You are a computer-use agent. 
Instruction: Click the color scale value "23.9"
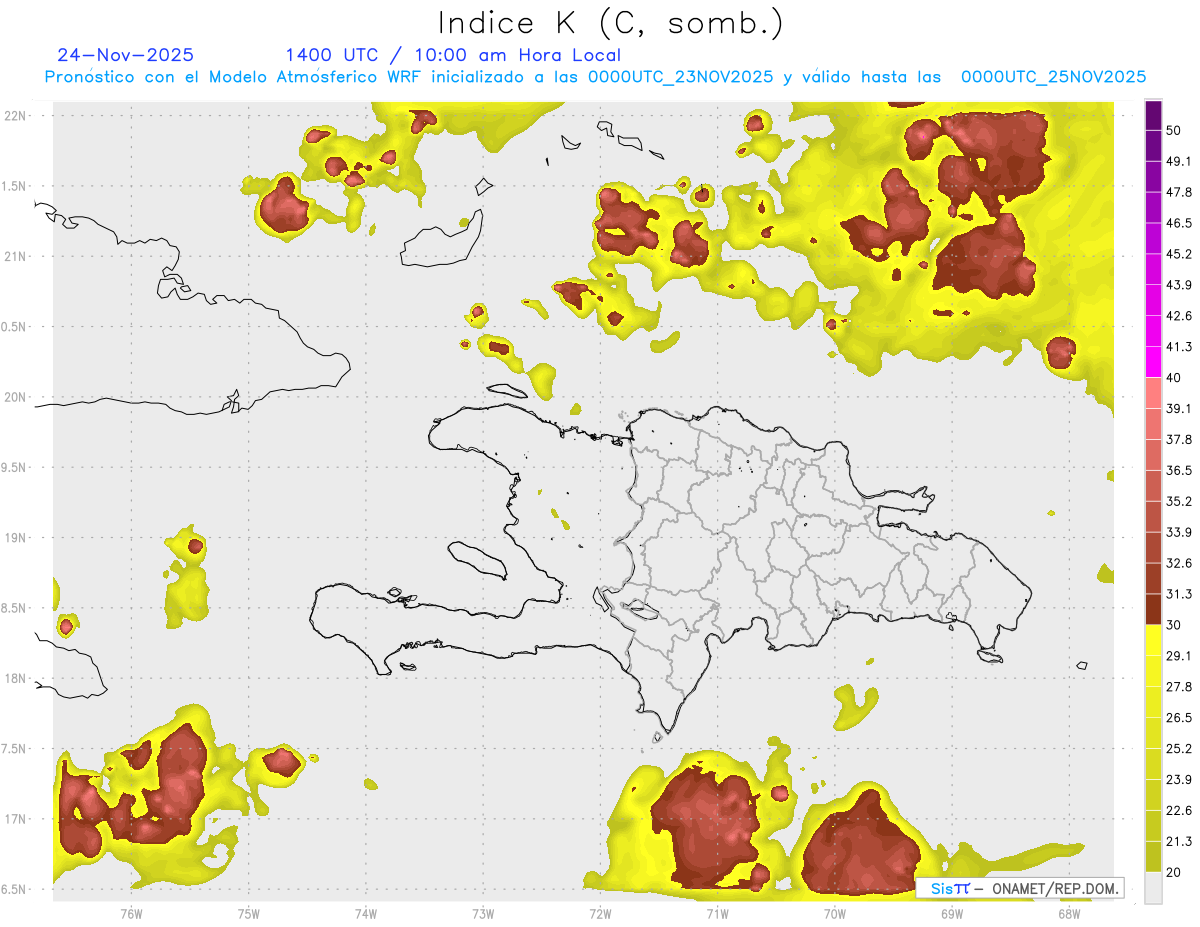tap(1178, 779)
